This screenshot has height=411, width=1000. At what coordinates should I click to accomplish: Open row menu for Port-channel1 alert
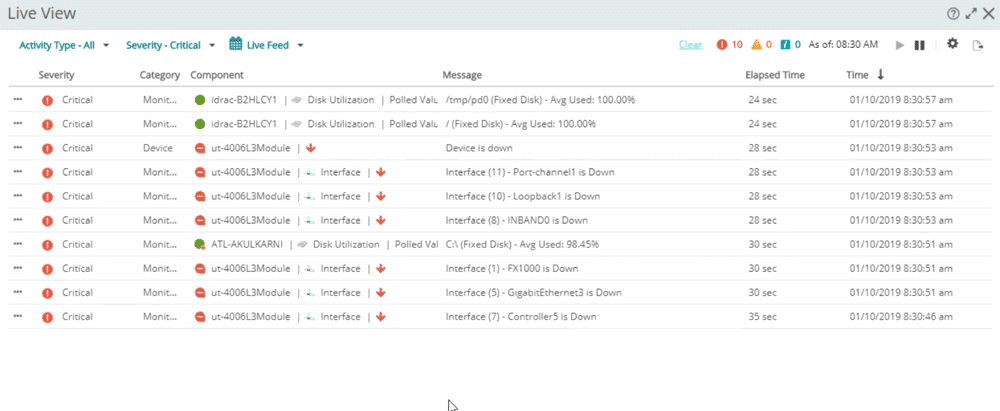pos(18,172)
